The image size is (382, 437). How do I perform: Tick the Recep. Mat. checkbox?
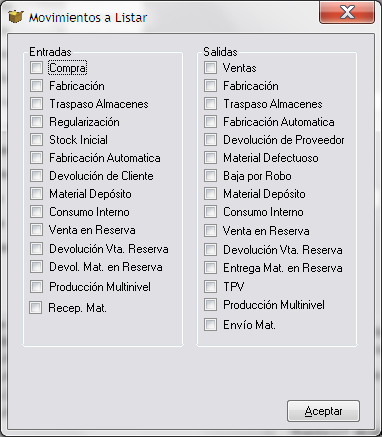36,308
